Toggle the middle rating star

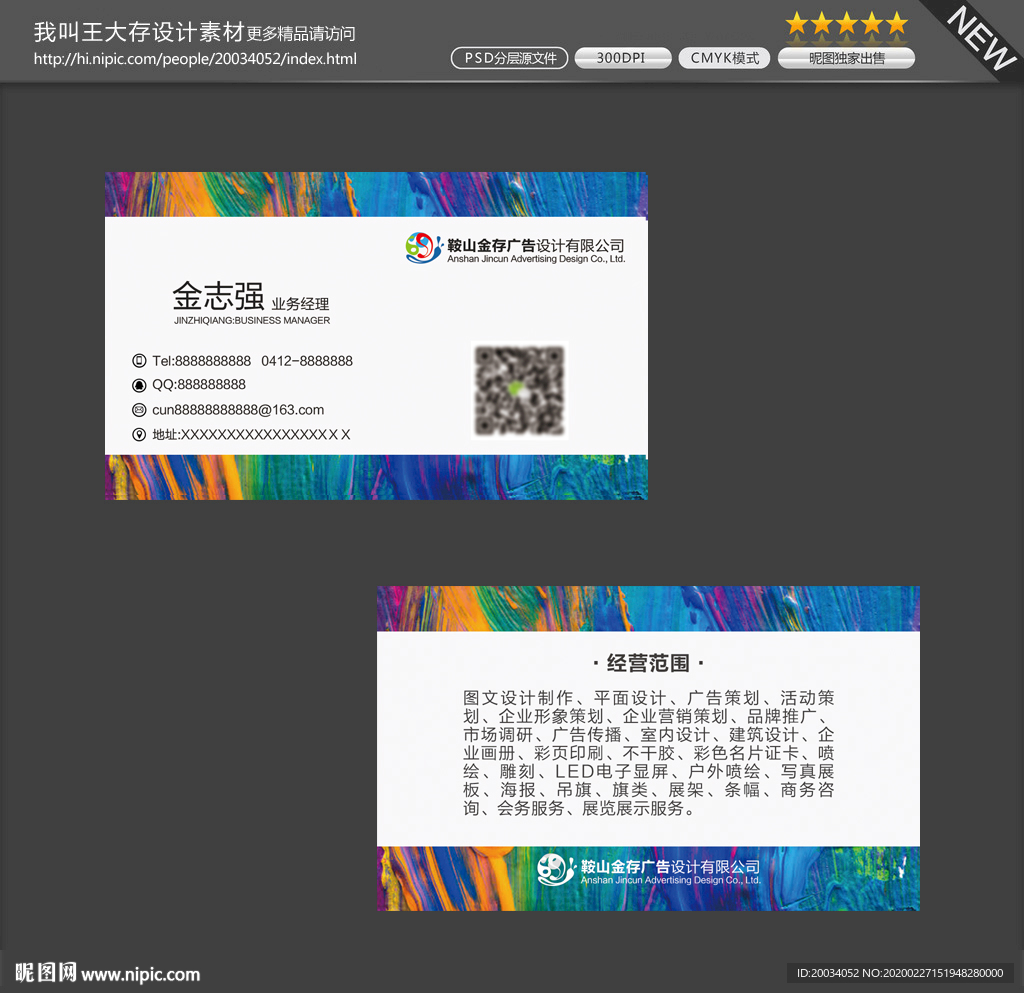point(846,23)
